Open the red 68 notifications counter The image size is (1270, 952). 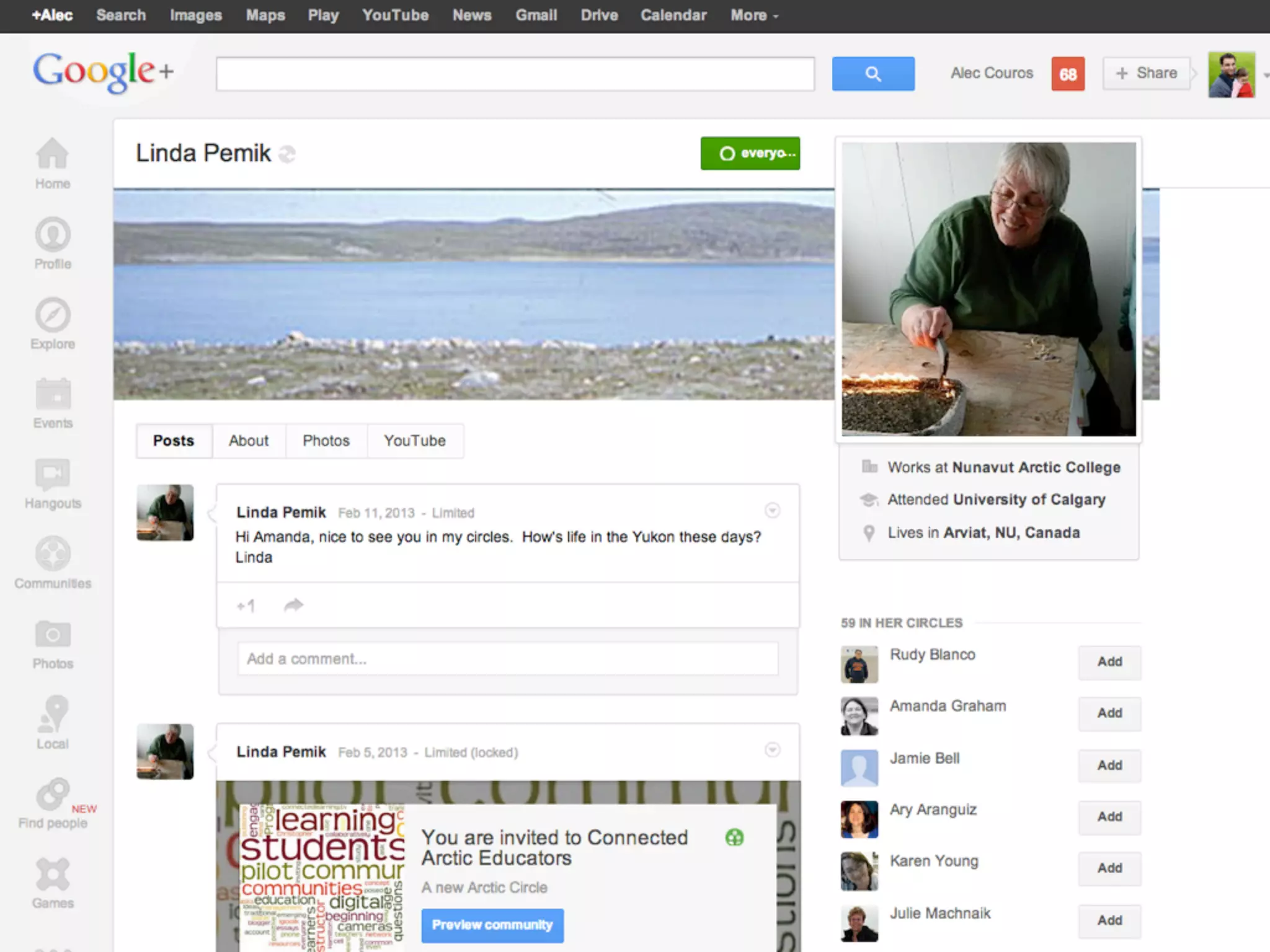coord(1067,74)
